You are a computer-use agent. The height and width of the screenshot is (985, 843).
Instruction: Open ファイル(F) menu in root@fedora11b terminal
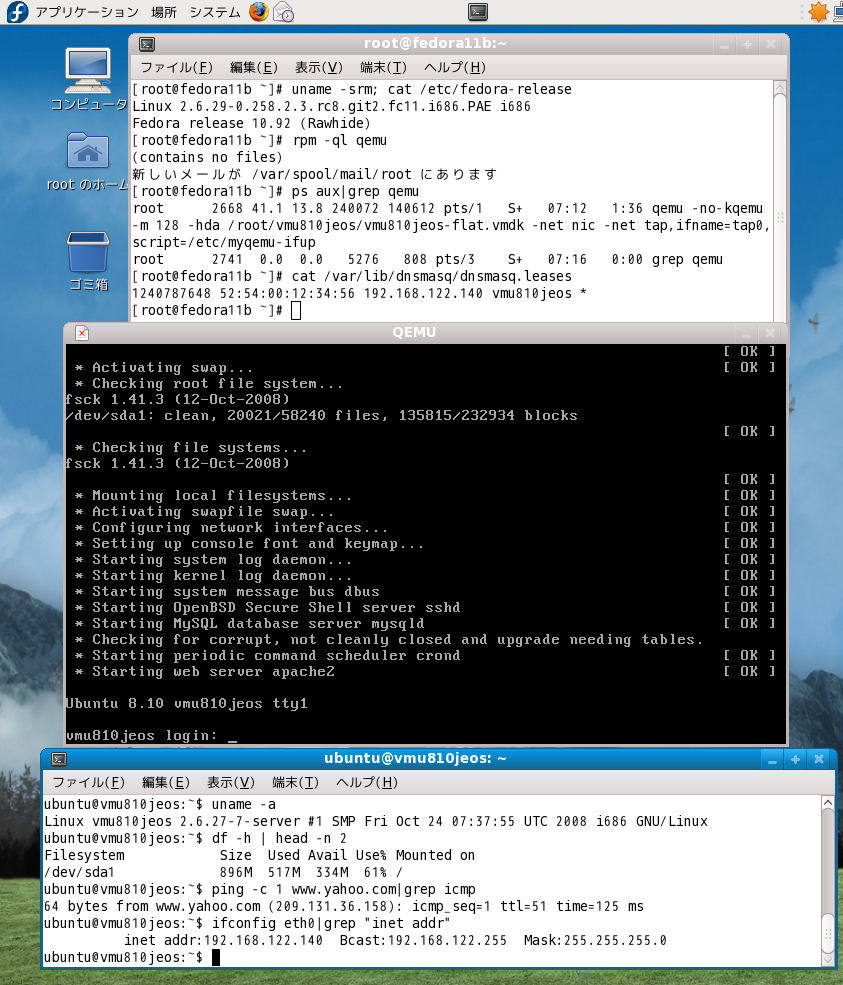176,67
